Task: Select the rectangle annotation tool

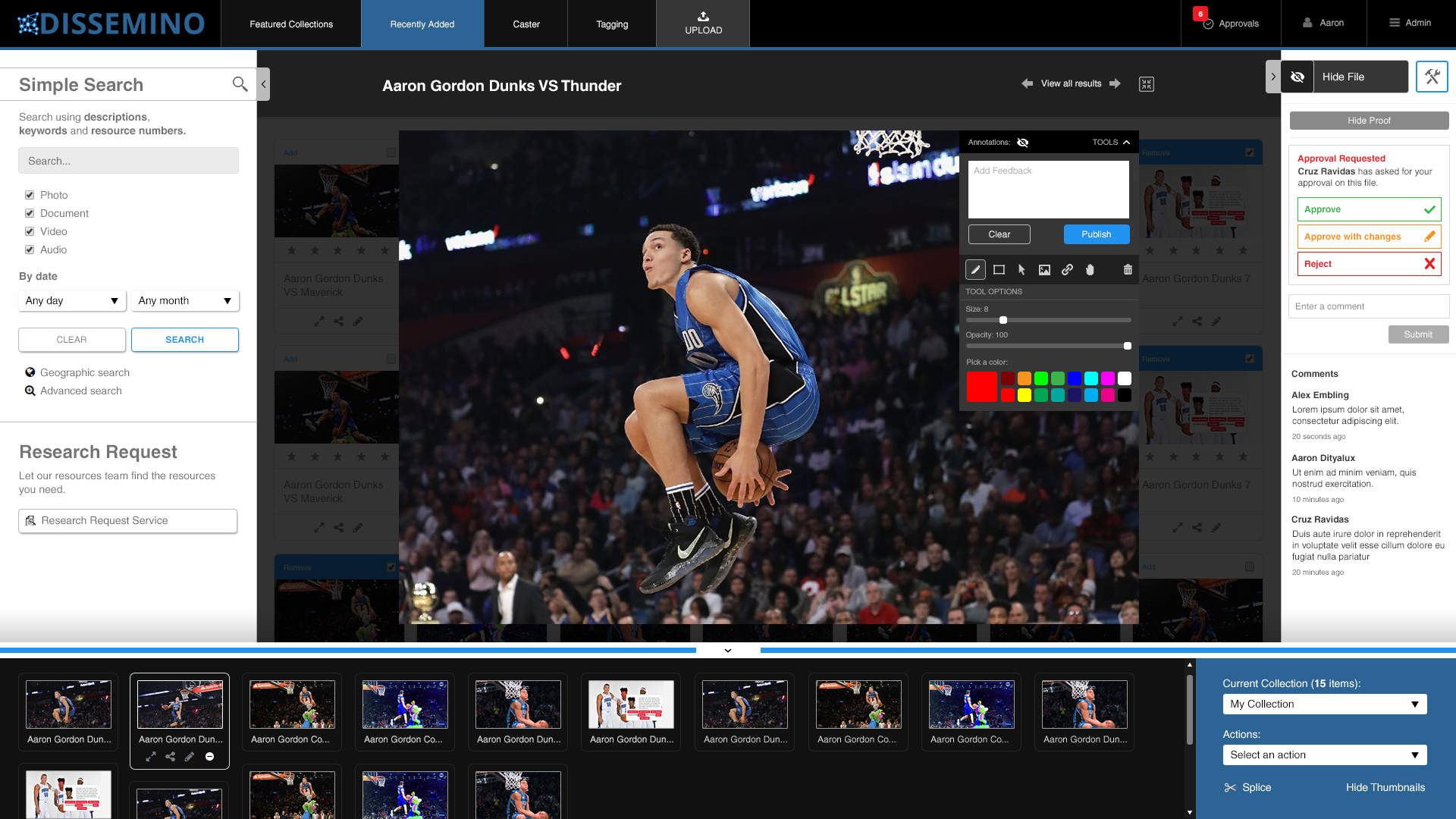Action: (999, 270)
